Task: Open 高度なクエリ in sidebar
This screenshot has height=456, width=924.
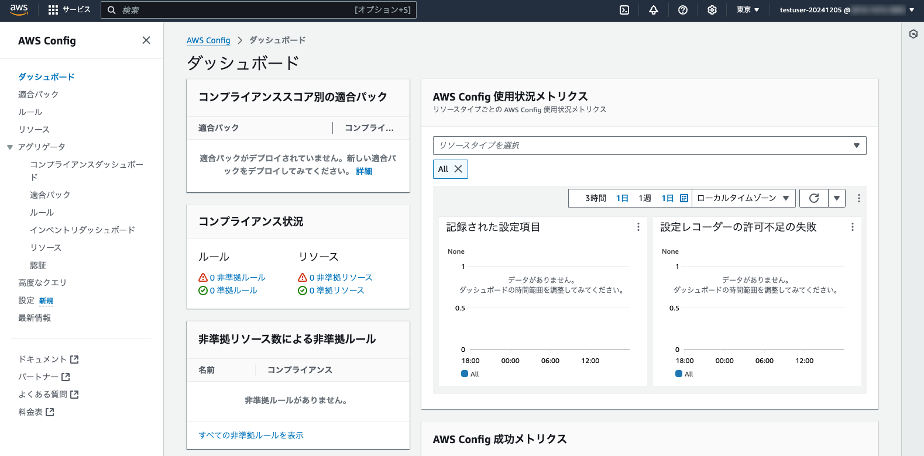Action: tap(42, 283)
